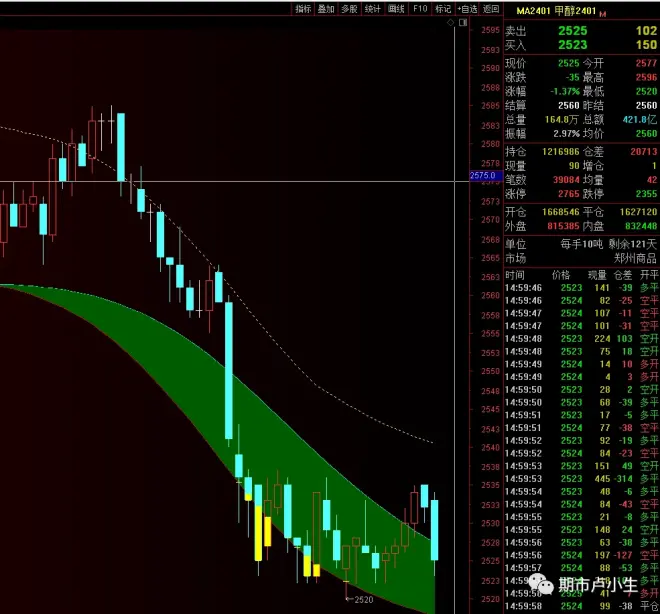Screen dimensions: 660x614
Task: Open the 统计 statistics toolbar button
Action: [372, 8]
